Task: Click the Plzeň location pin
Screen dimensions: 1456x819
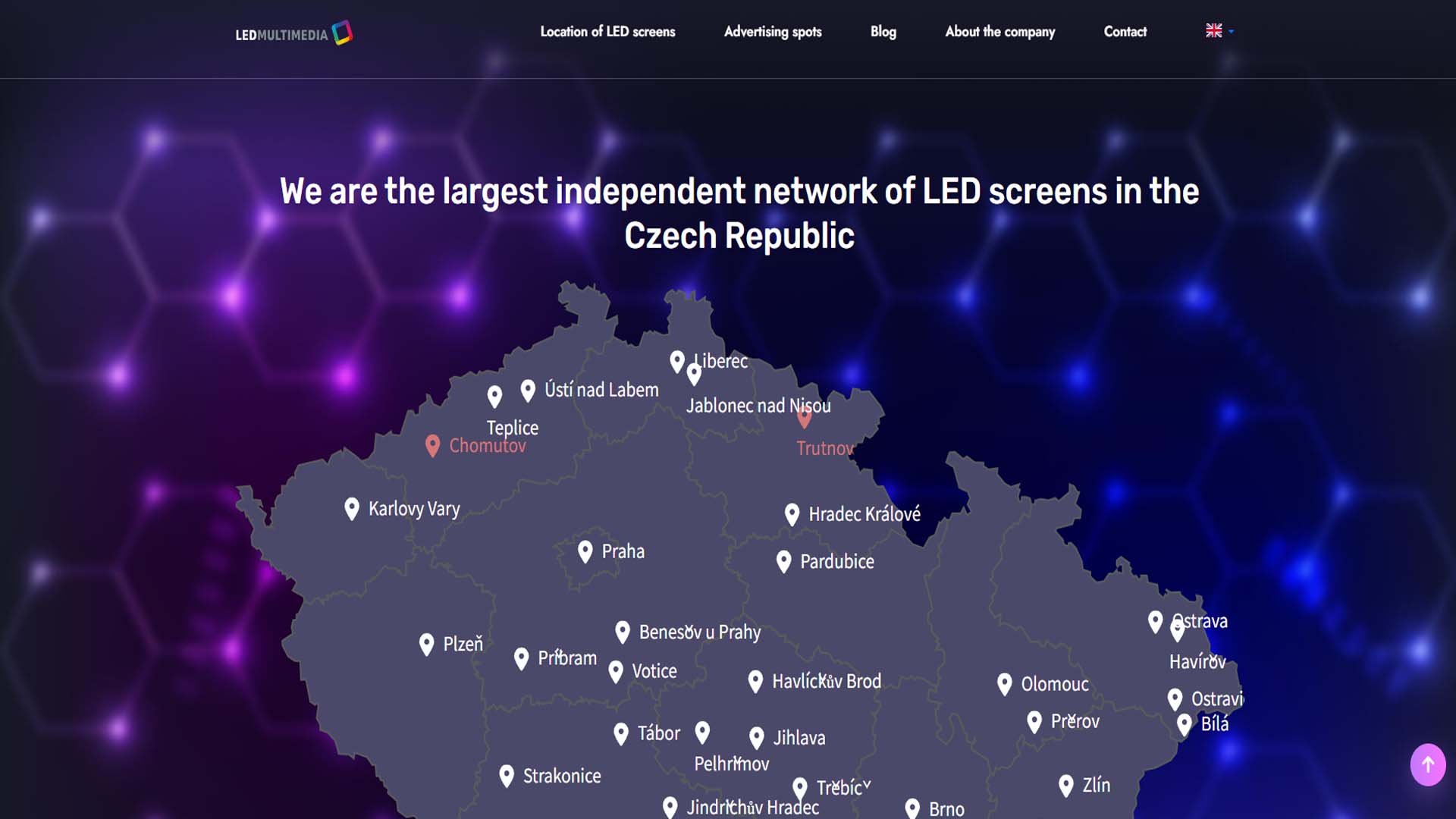Action: click(426, 645)
